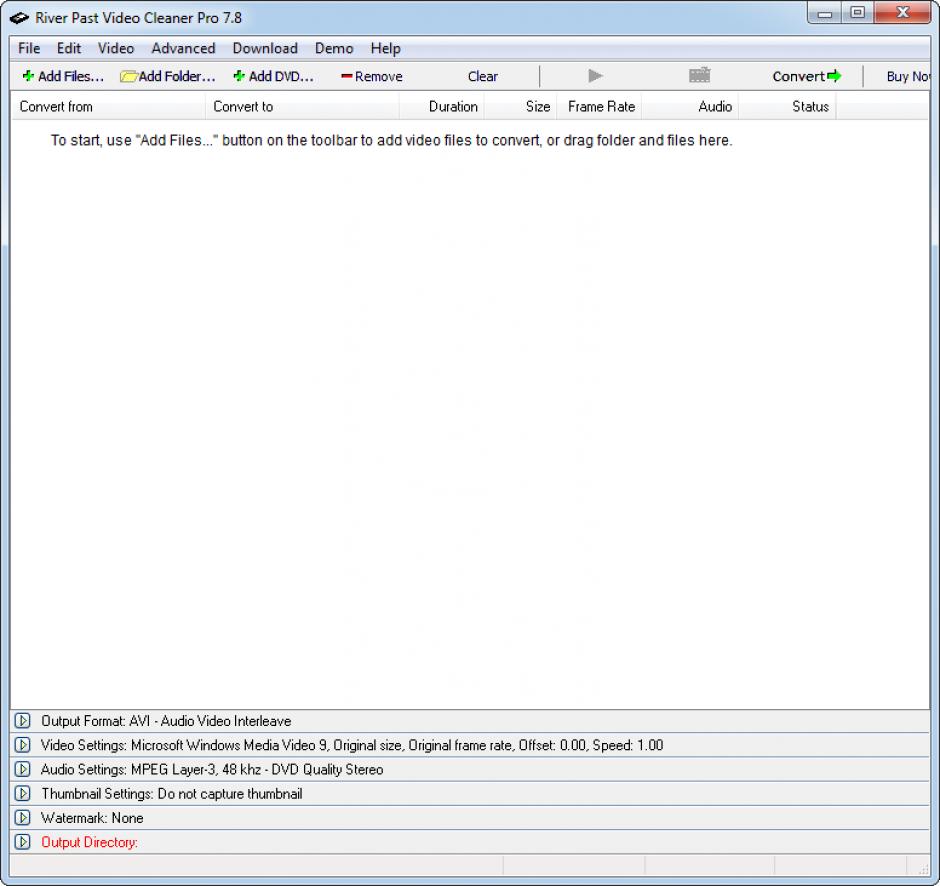Open the Download menu
940x886 pixels.
[265, 49]
